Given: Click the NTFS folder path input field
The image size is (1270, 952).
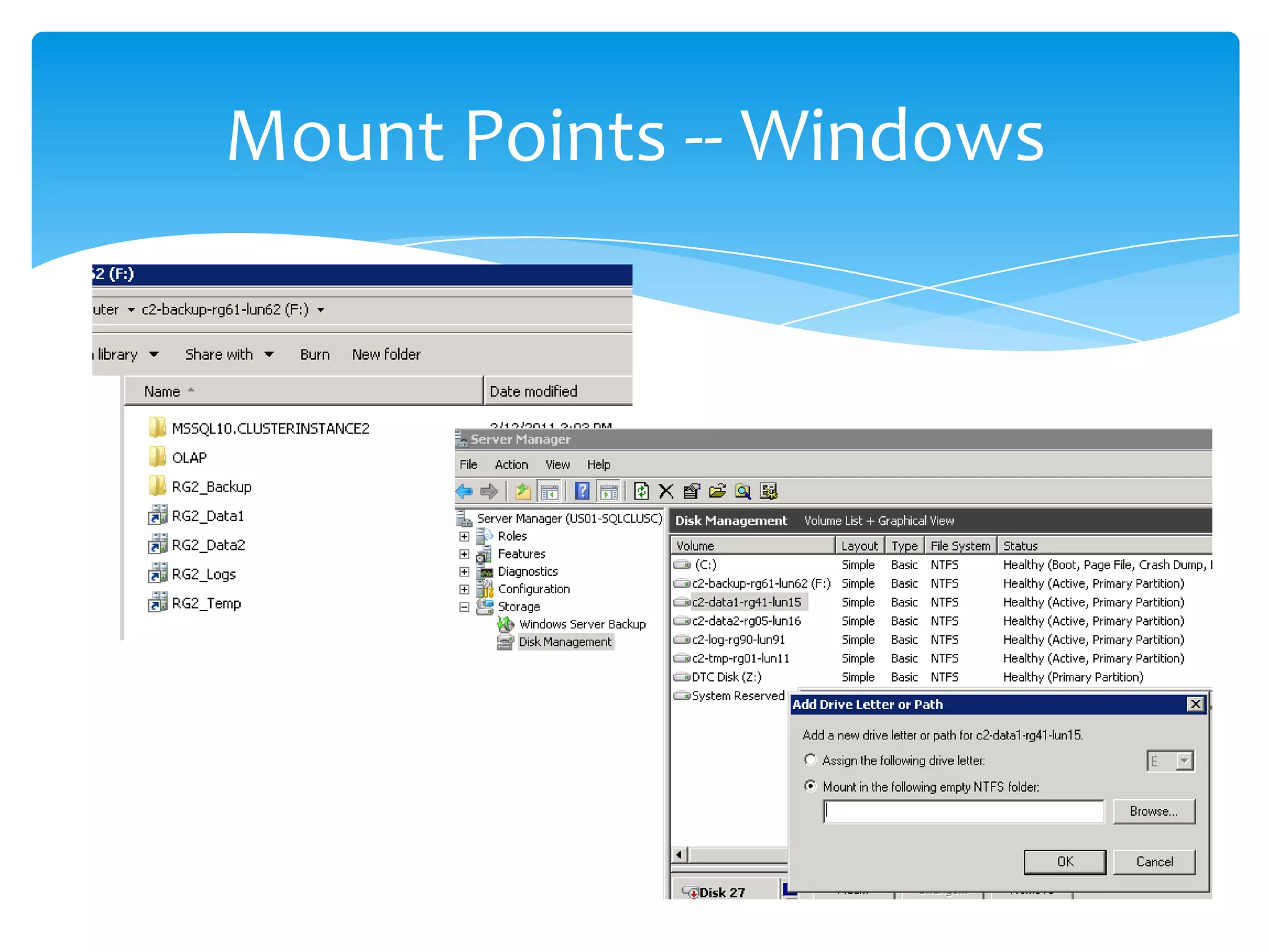Looking at the screenshot, I should pos(963,811).
